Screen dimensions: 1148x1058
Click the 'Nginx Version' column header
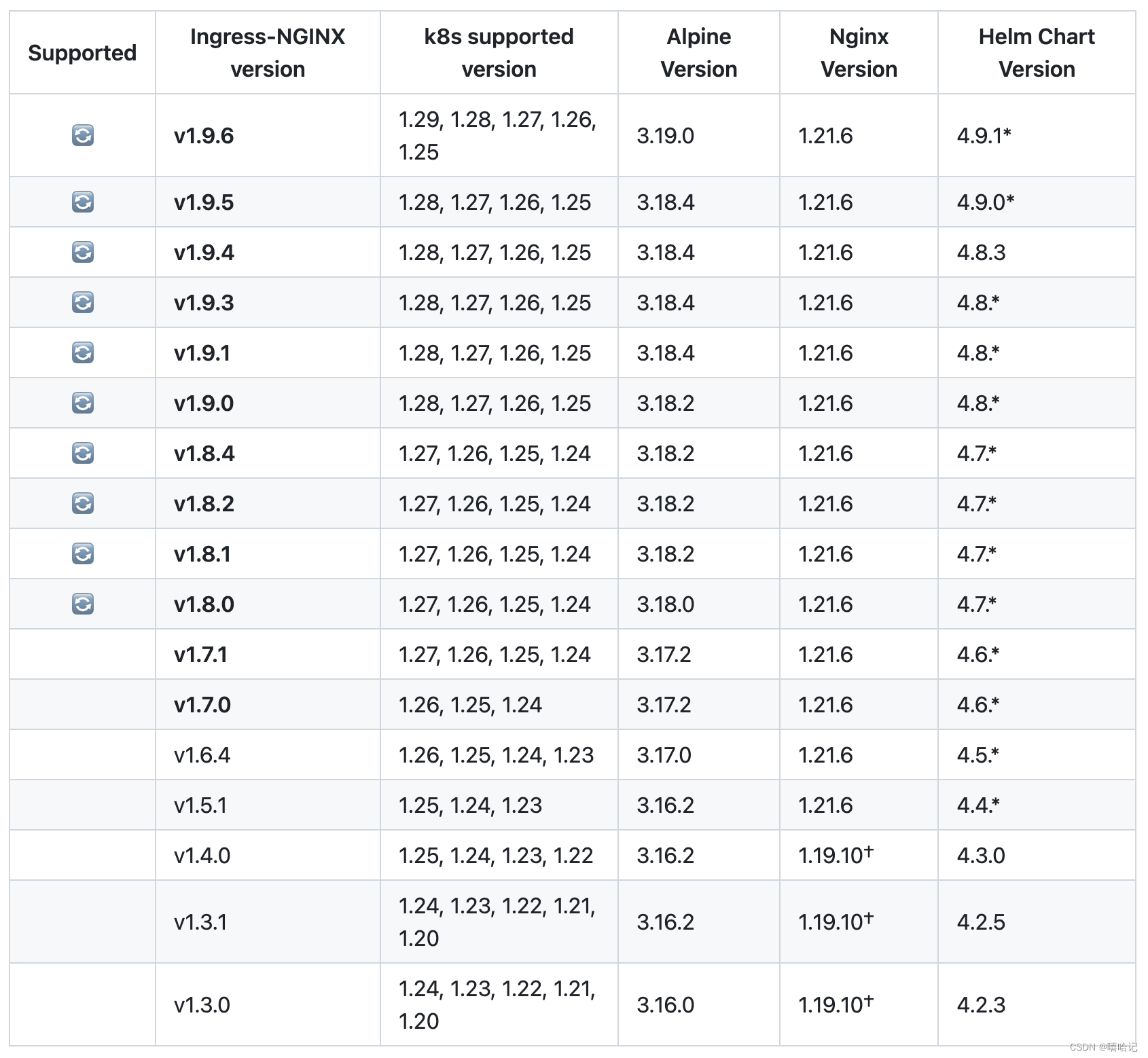(x=859, y=53)
